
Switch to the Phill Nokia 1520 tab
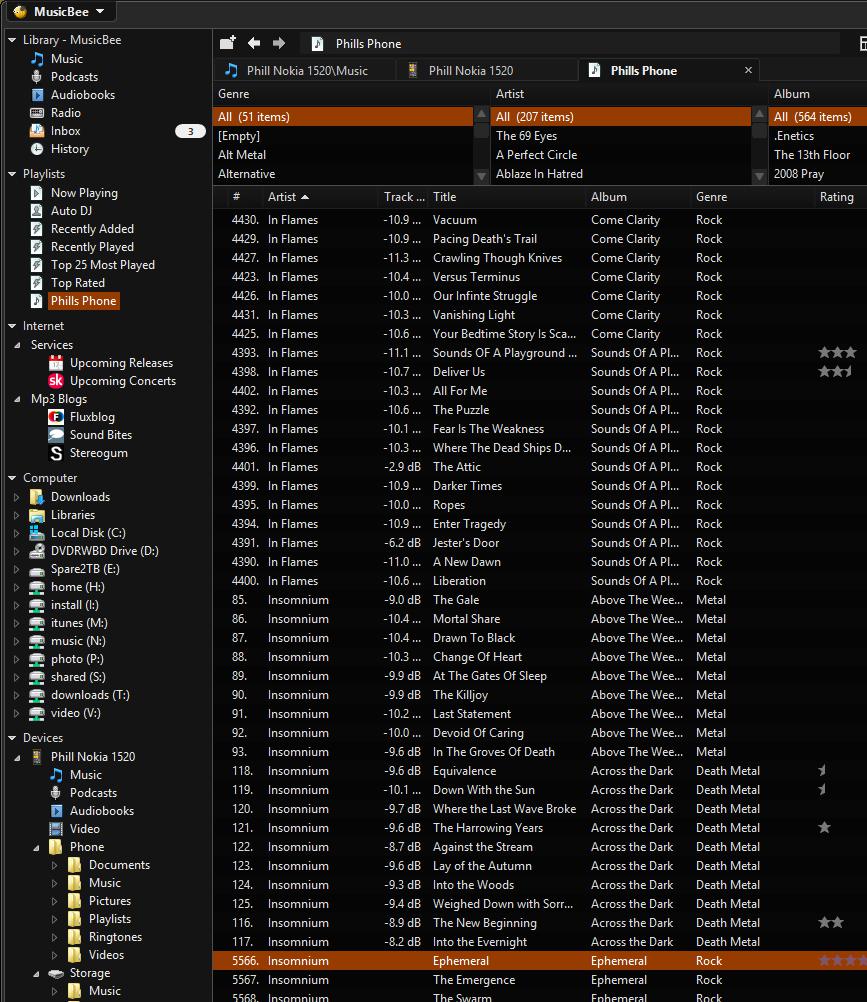[486, 70]
